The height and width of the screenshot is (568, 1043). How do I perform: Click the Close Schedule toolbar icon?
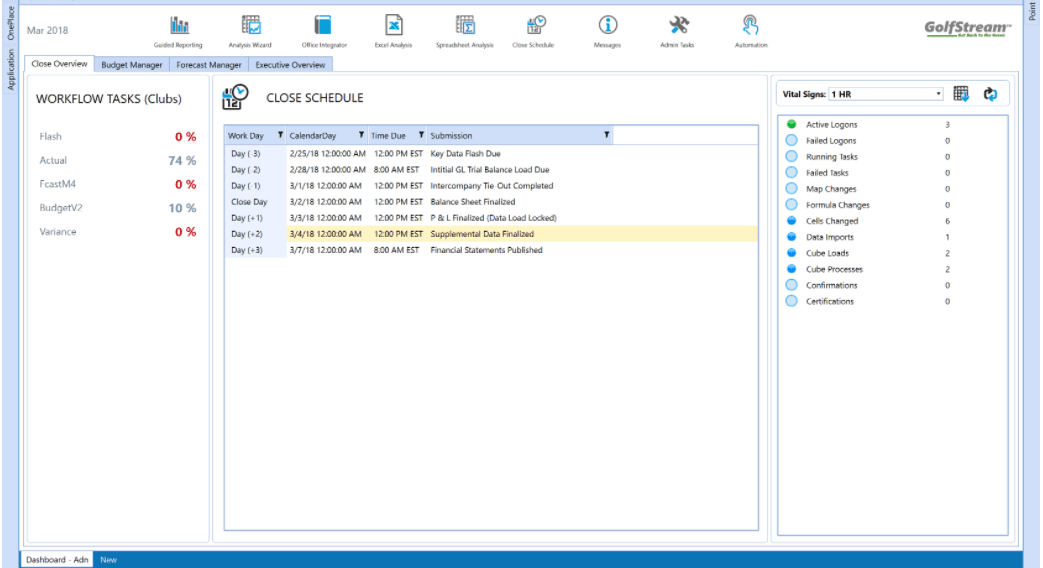(x=536, y=27)
